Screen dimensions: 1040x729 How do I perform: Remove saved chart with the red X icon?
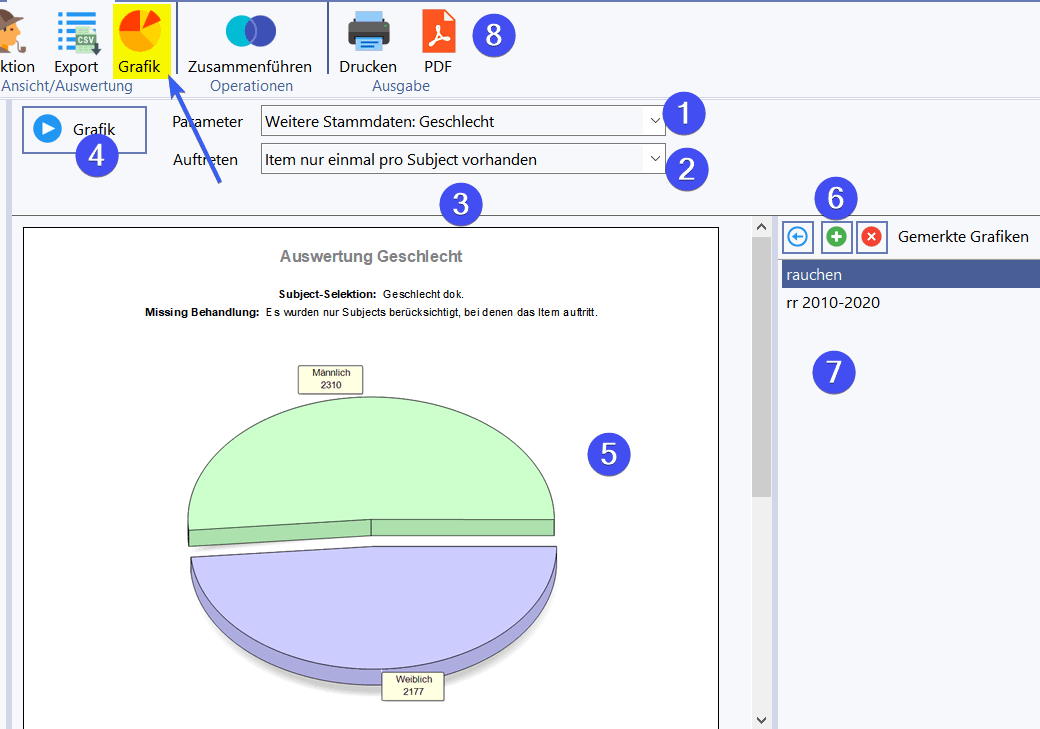point(872,237)
